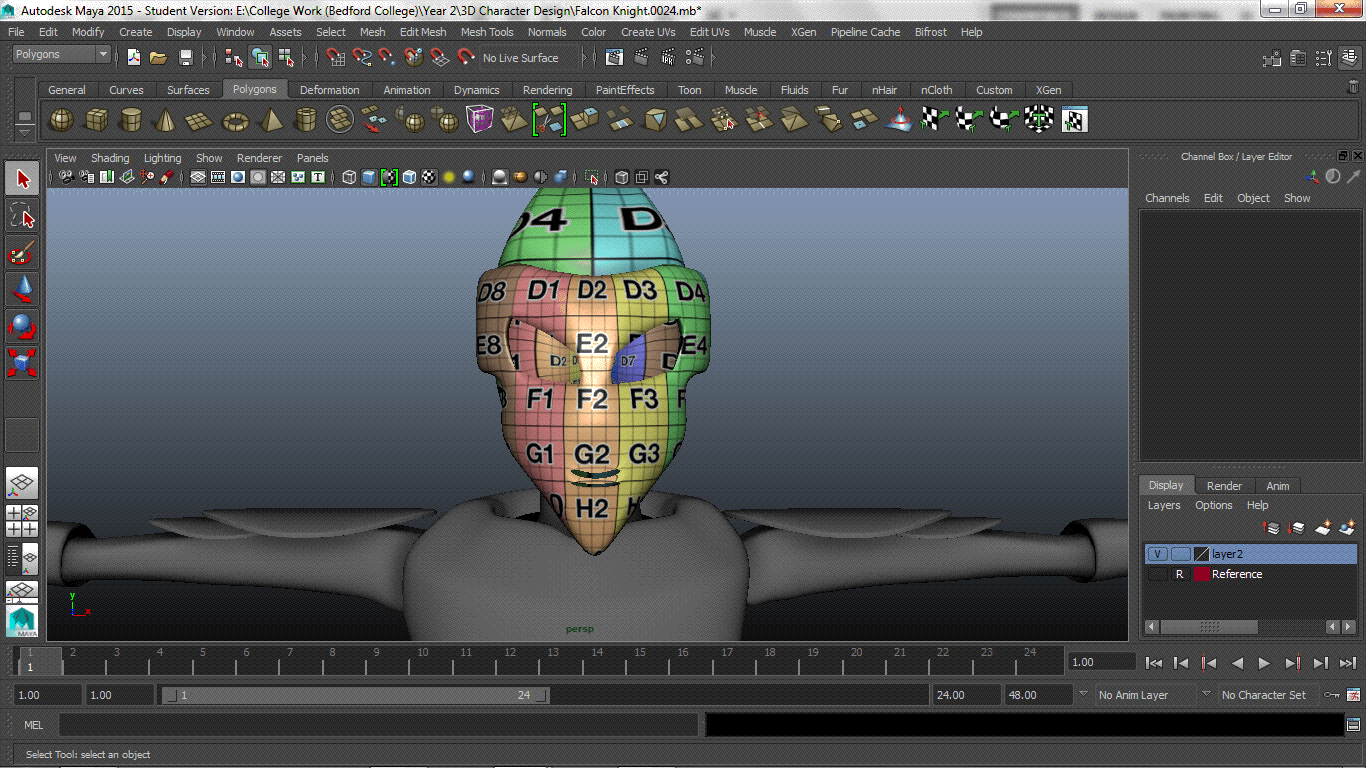The image size is (1366, 768).
Task: Toggle textured display in viewport toolbar
Action: [429, 177]
